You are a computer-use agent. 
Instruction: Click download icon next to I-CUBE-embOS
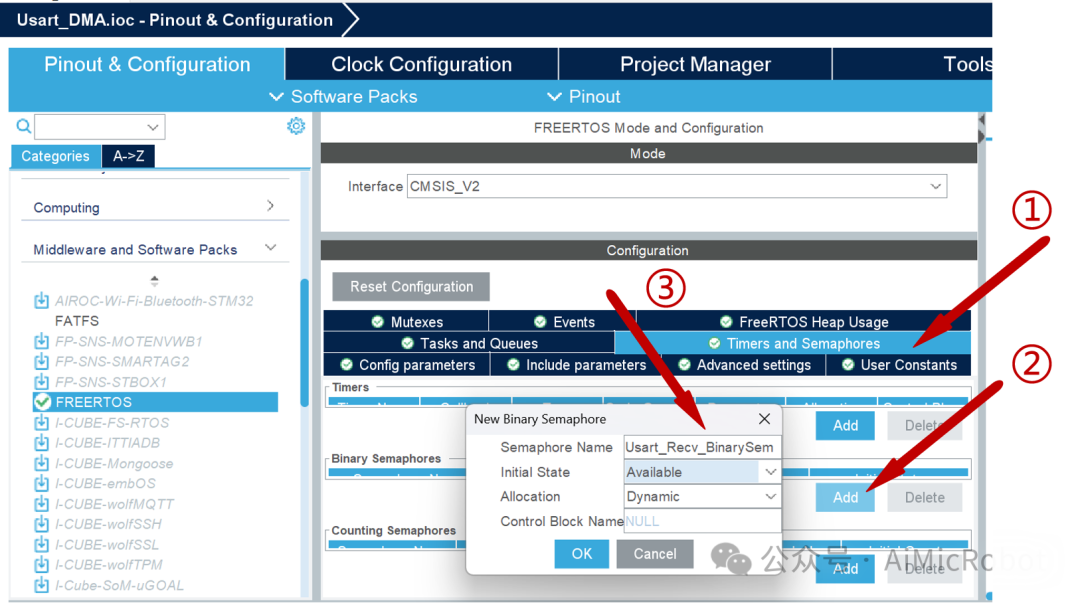point(42,483)
